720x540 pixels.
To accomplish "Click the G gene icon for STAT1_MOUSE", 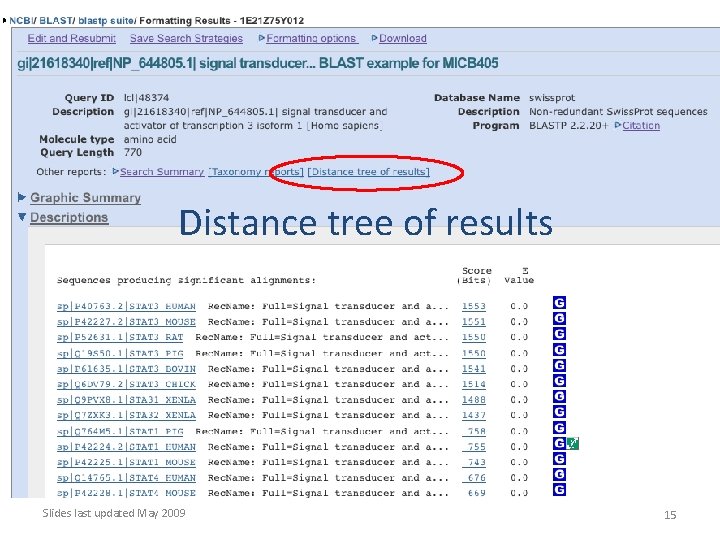I will pyautogui.click(x=559, y=459).
